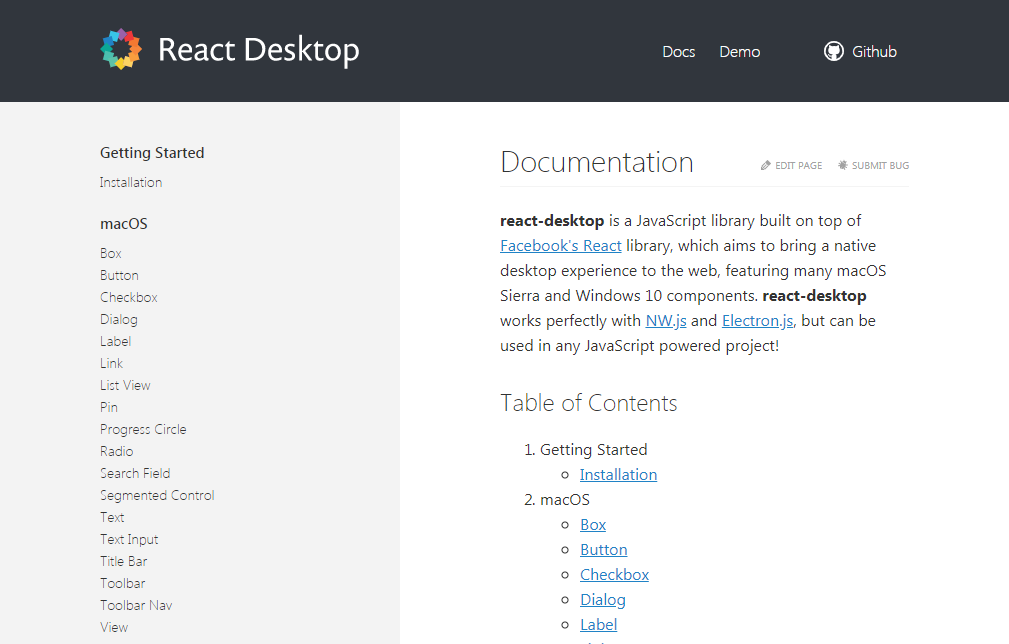Click the React Desktop title text
Viewport: 1009px width, 644px height.
pos(258,50)
